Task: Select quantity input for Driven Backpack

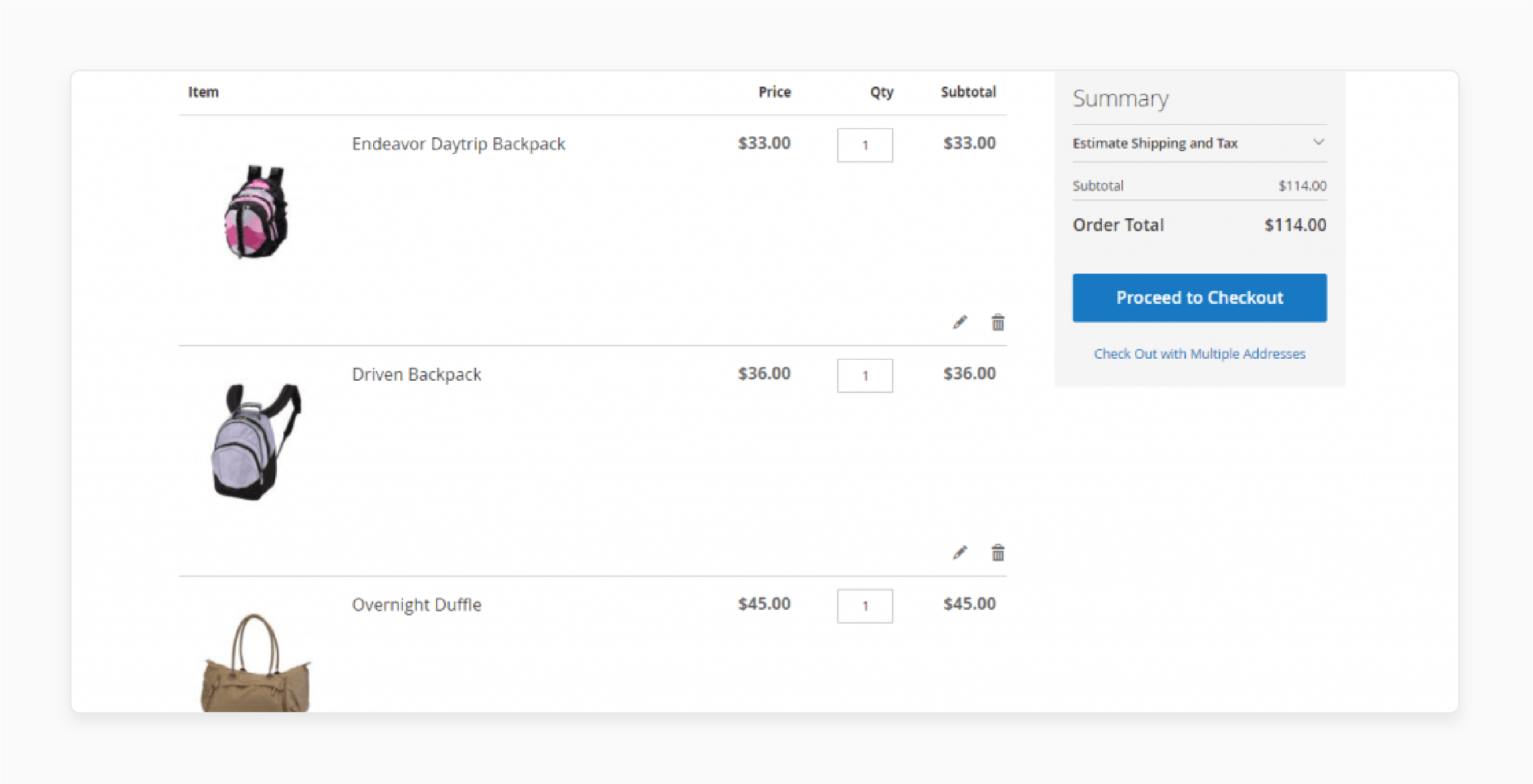Action: click(x=864, y=375)
